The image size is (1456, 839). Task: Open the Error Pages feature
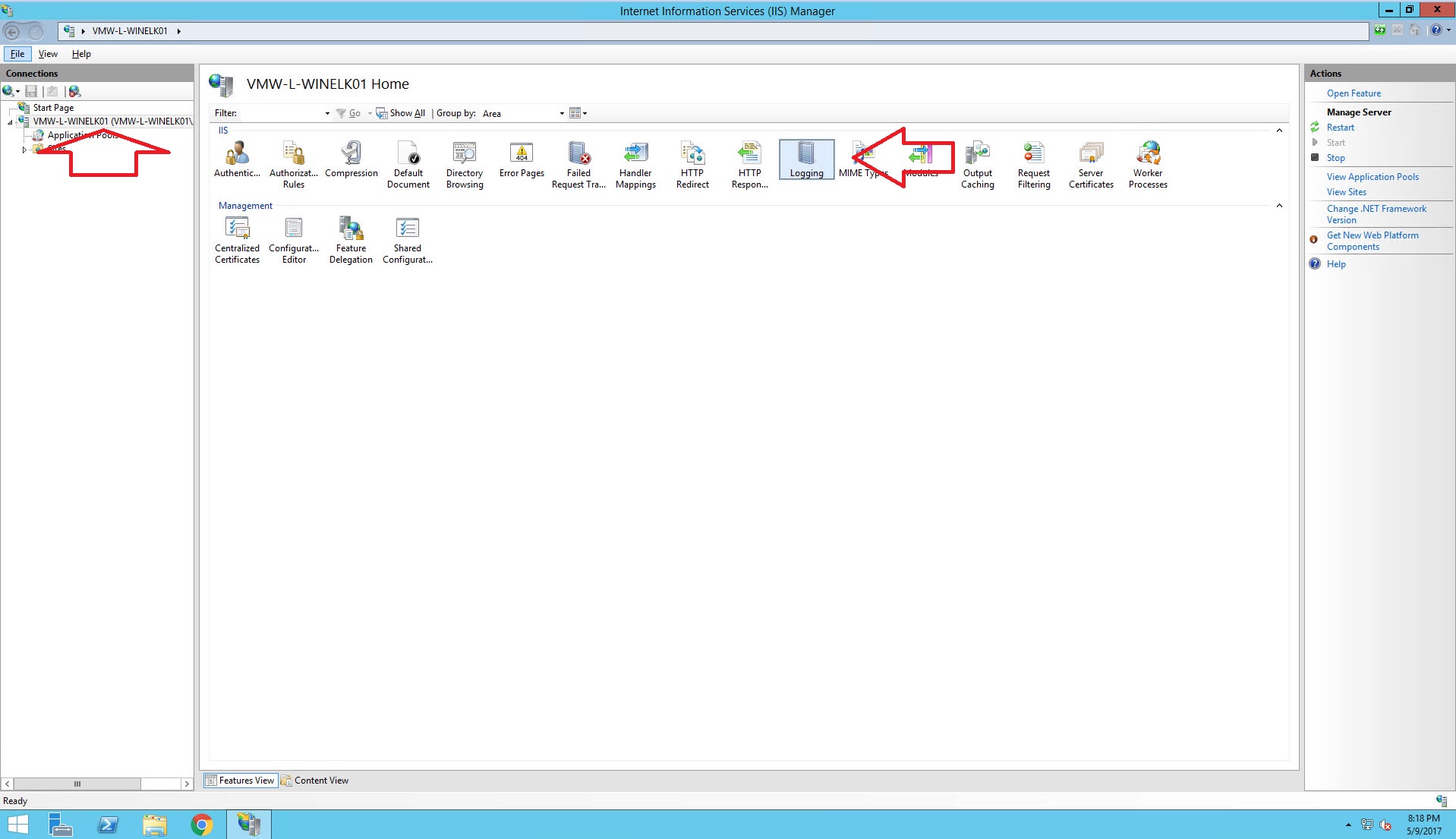tap(522, 159)
